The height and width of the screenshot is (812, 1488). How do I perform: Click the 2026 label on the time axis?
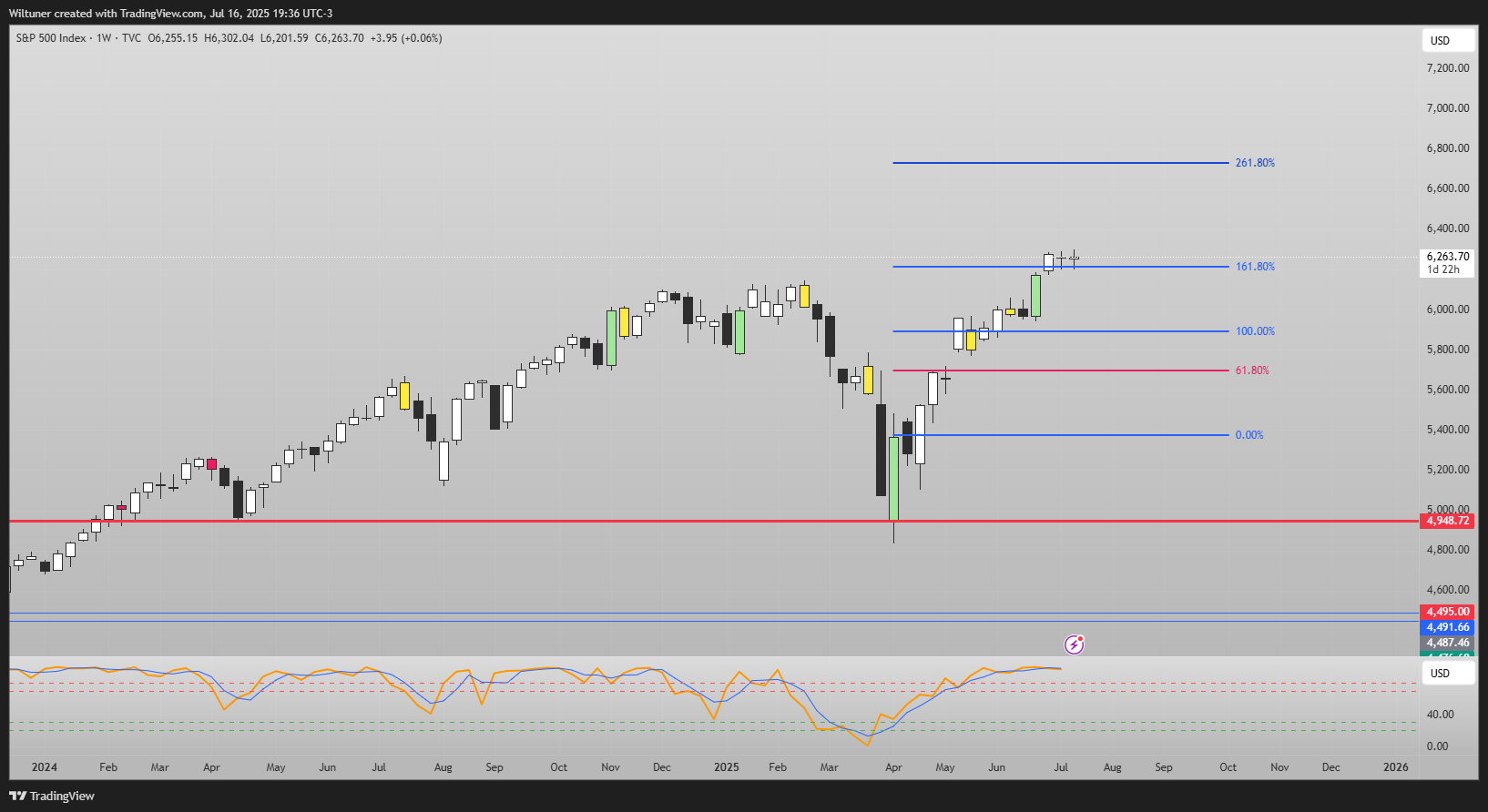pos(1396,767)
